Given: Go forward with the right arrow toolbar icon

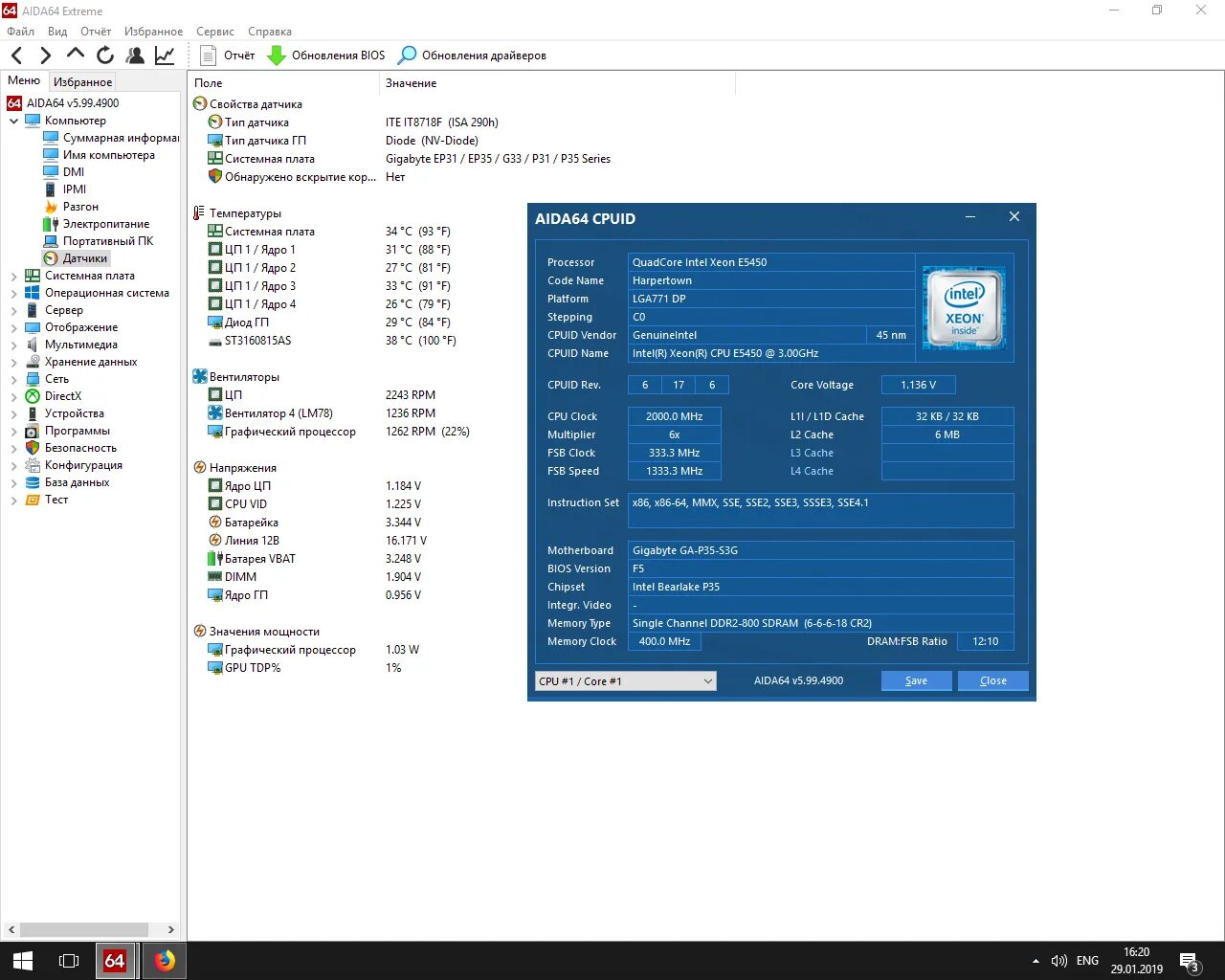Looking at the screenshot, I should click(x=45, y=56).
